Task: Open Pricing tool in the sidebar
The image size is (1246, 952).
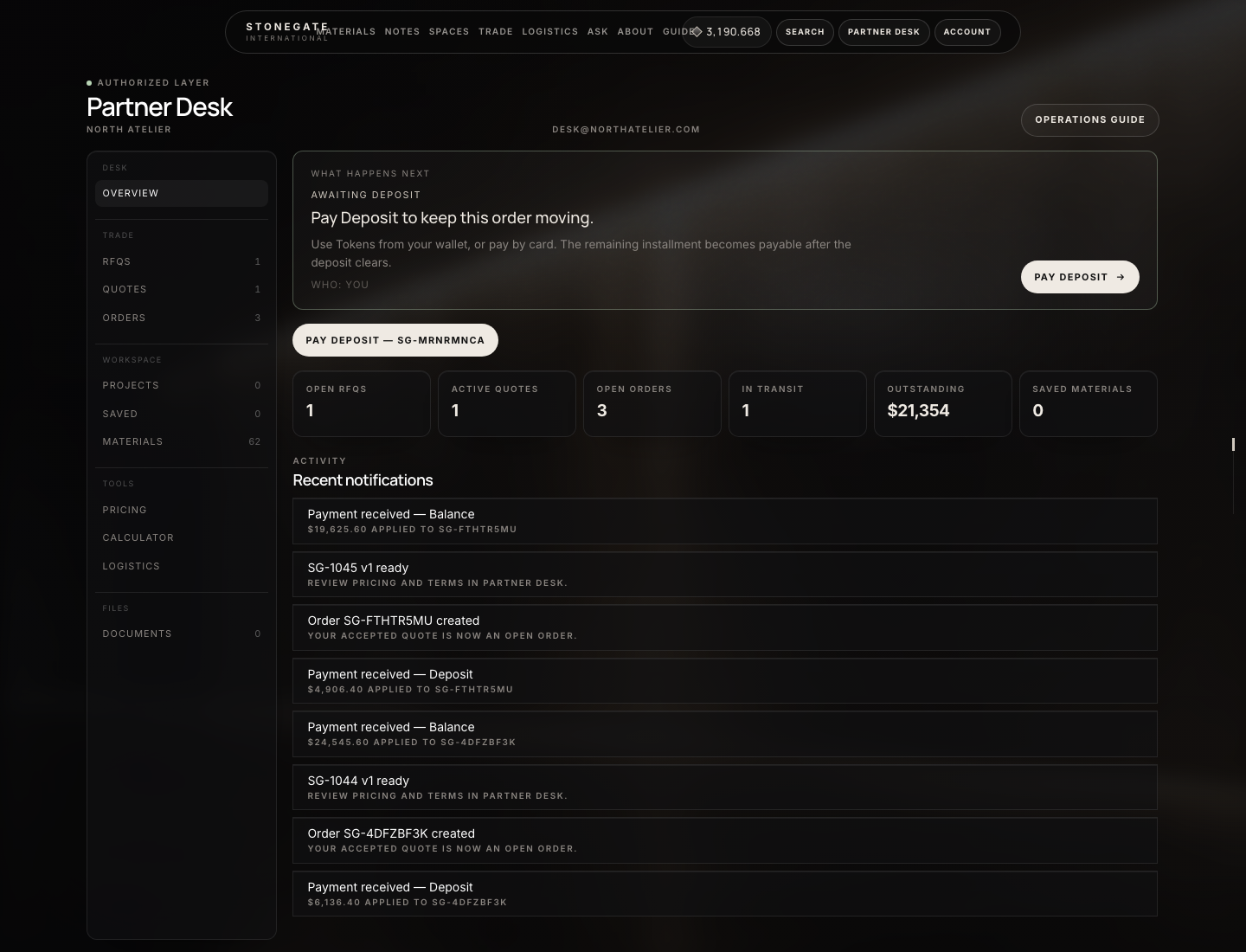Action: [182, 510]
